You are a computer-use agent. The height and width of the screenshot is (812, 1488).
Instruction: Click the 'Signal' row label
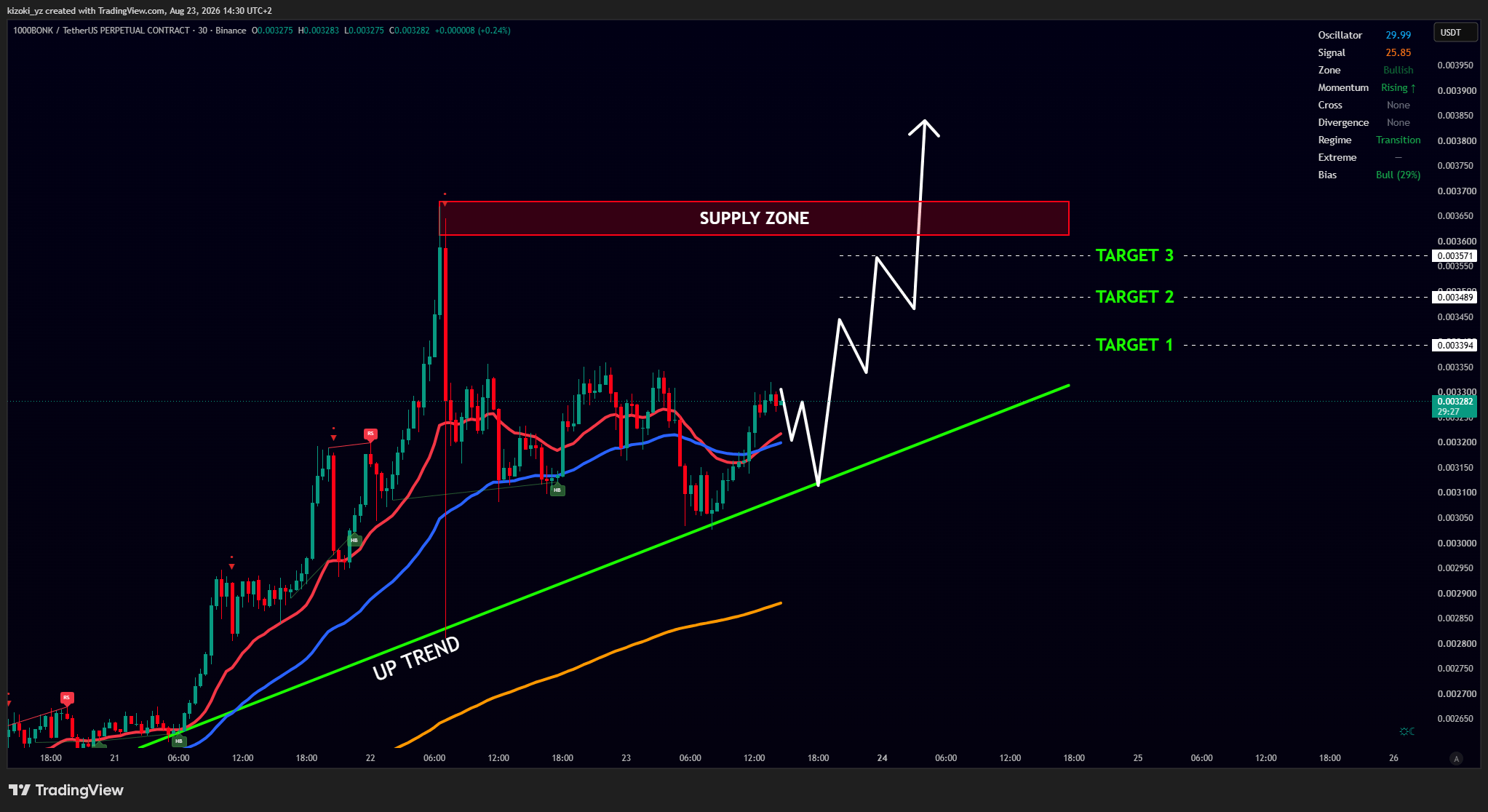[x=1332, y=52]
